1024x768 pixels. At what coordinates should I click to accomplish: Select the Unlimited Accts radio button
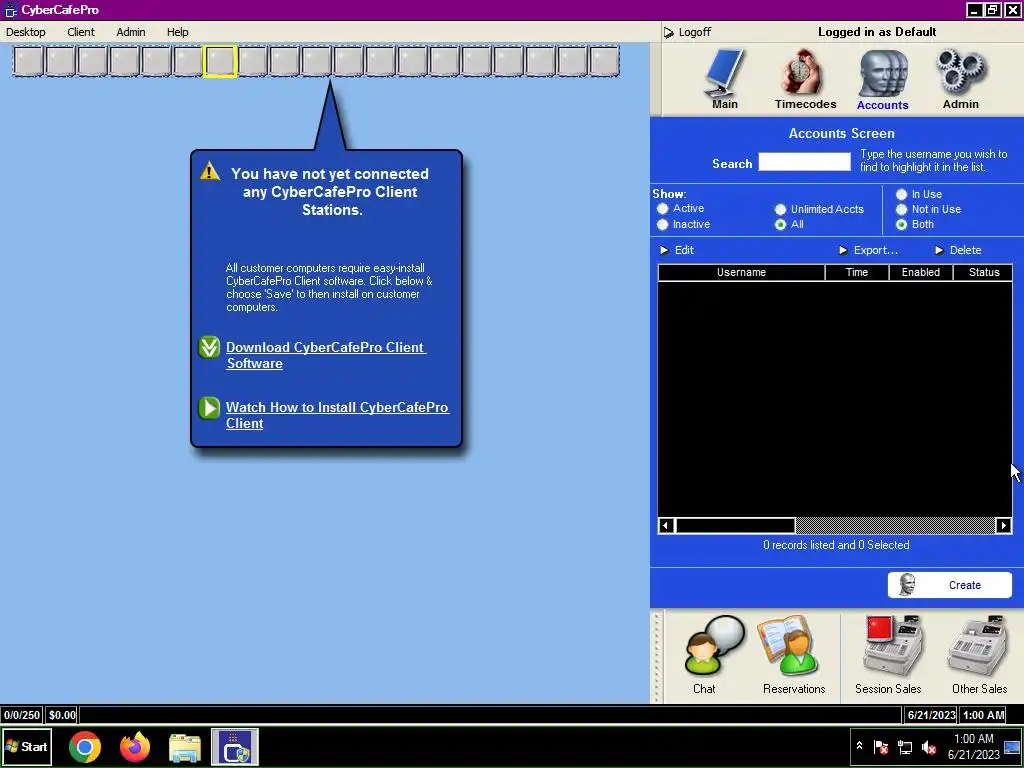[x=780, y=209]
